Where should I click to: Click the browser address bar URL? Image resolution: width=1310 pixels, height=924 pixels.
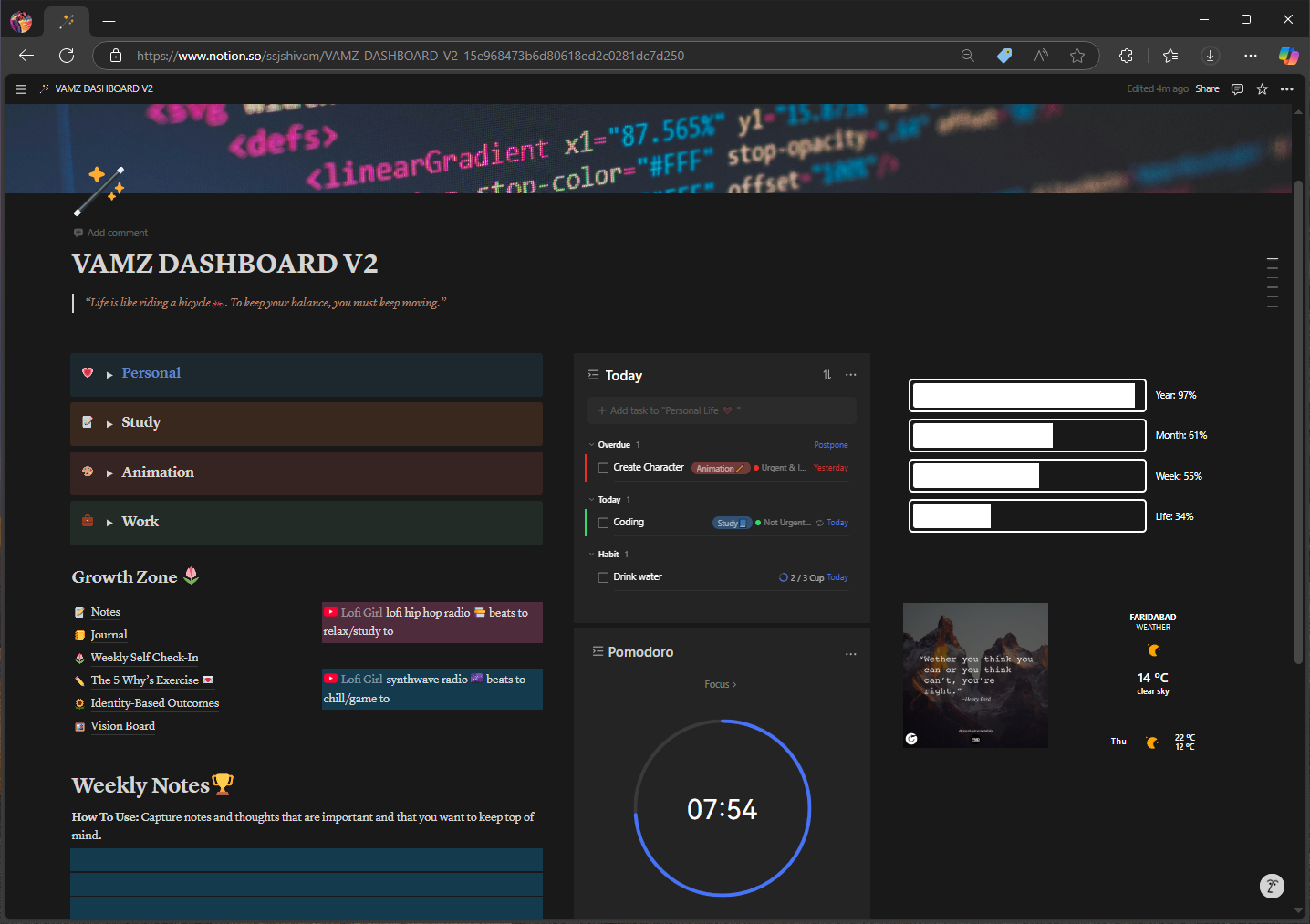click(411, 56)
